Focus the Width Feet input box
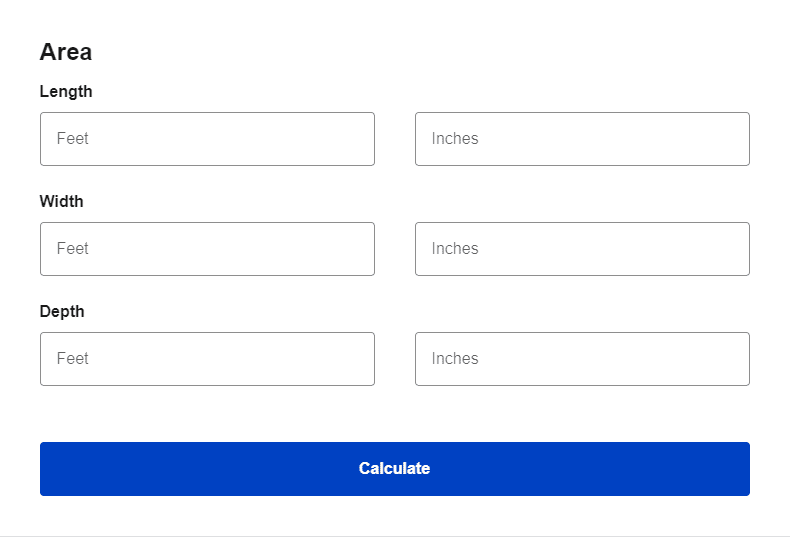The width and height of the screenshot is (790, 537). point(207,249)
